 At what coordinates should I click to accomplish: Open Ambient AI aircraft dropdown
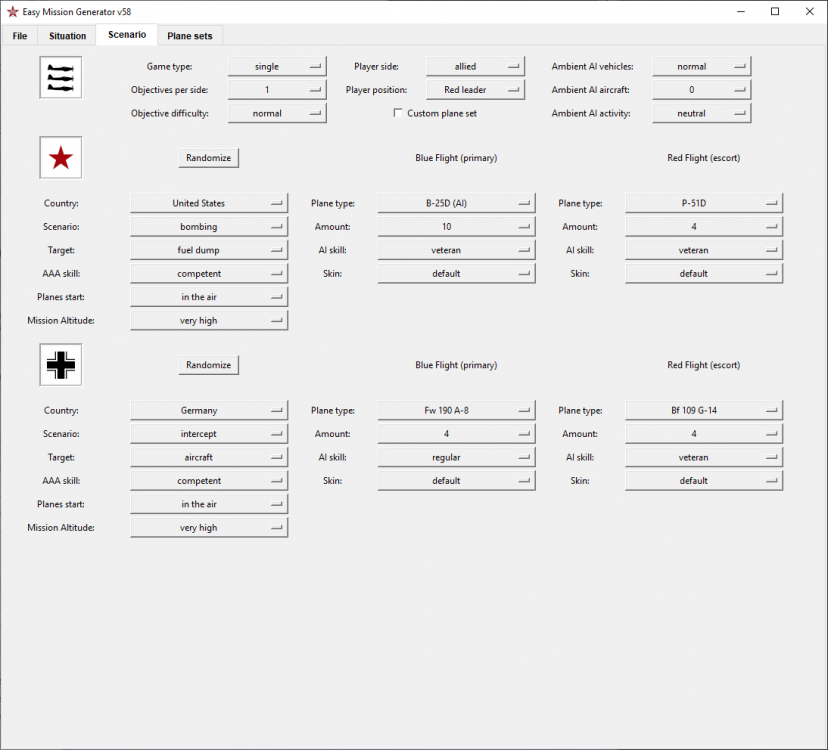pyautogui.click(x=702, y=90)
